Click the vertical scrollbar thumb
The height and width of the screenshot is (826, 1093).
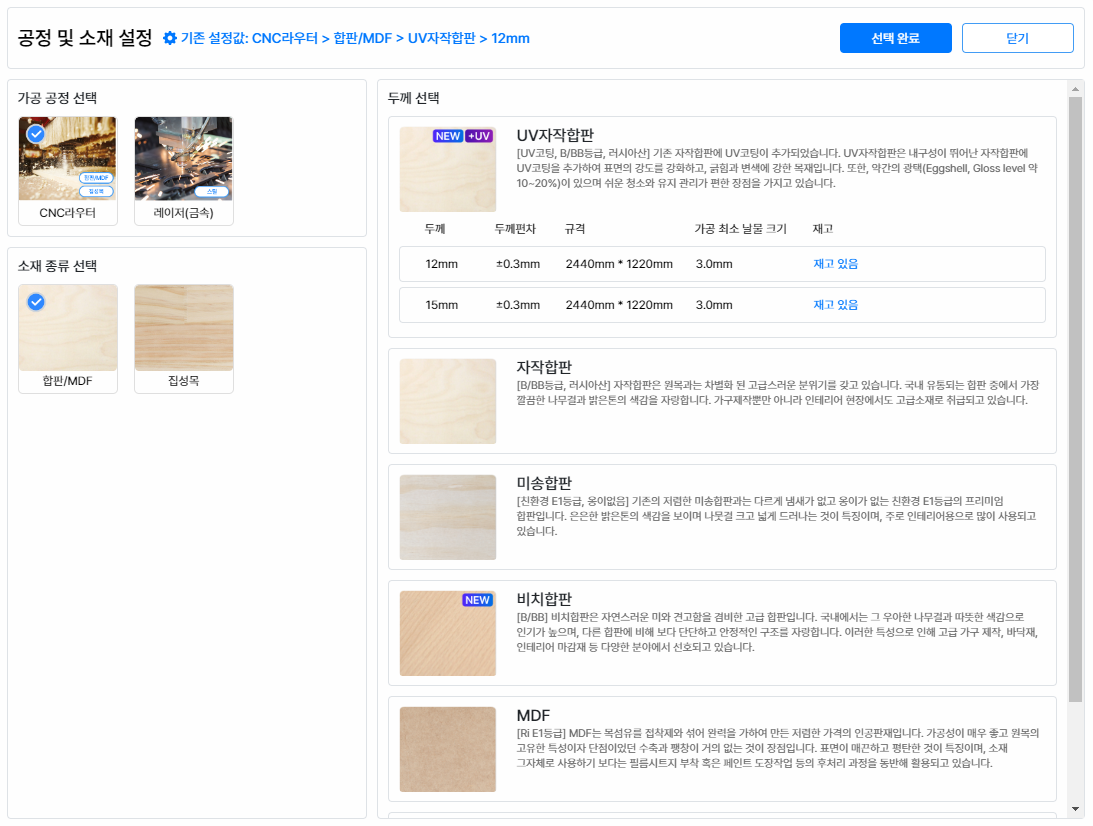(1075, 399)
